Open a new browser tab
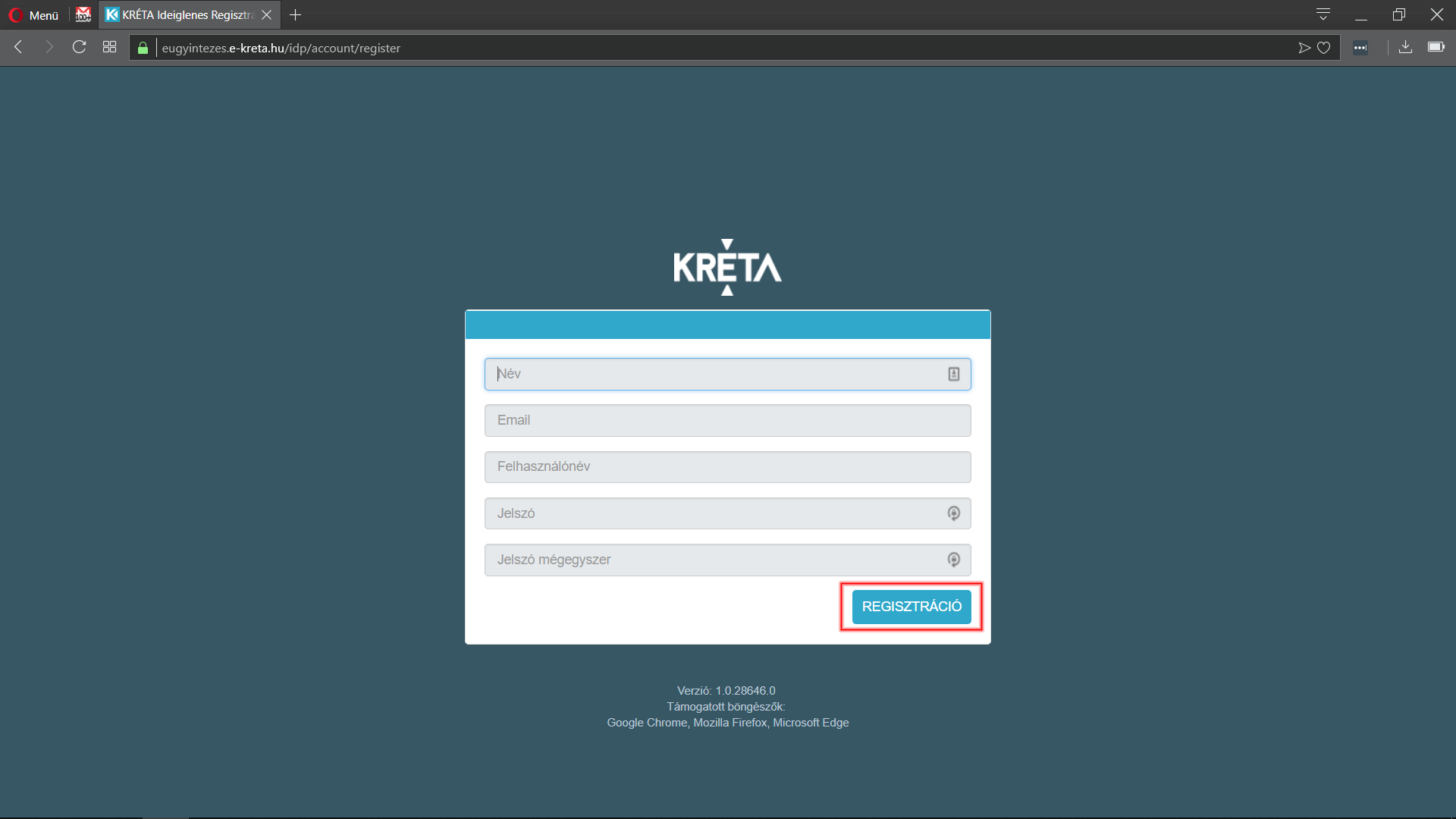 coord(296,15)
